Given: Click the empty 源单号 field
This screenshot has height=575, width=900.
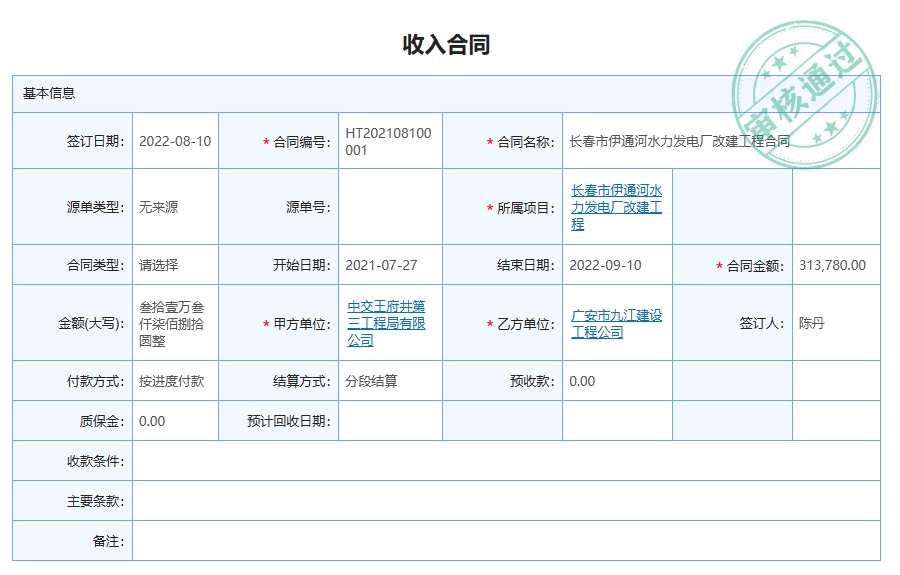Looking at the screenshot, I should coord(390,207).
